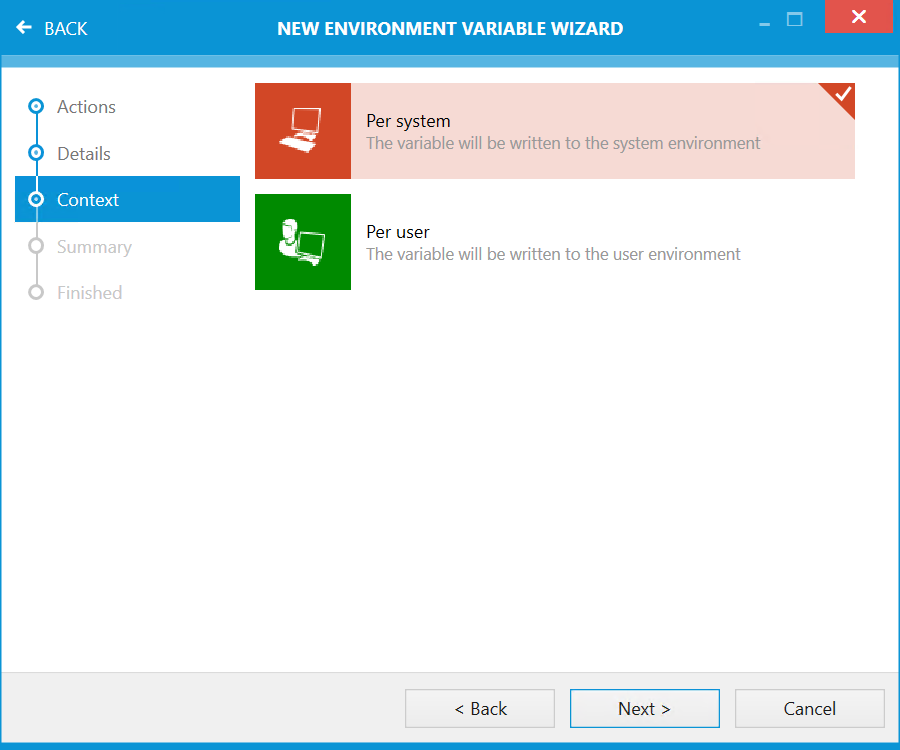Click the Summary step label
900x750 pixels.
94,246
